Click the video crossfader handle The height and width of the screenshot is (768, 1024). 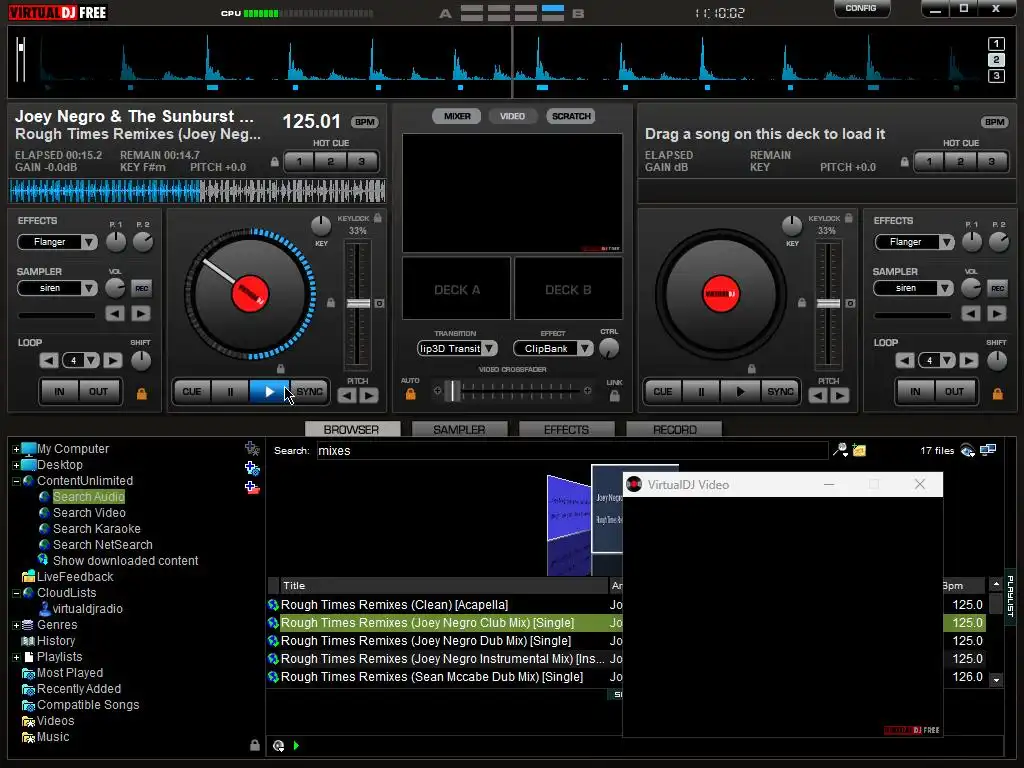(453, 391)
